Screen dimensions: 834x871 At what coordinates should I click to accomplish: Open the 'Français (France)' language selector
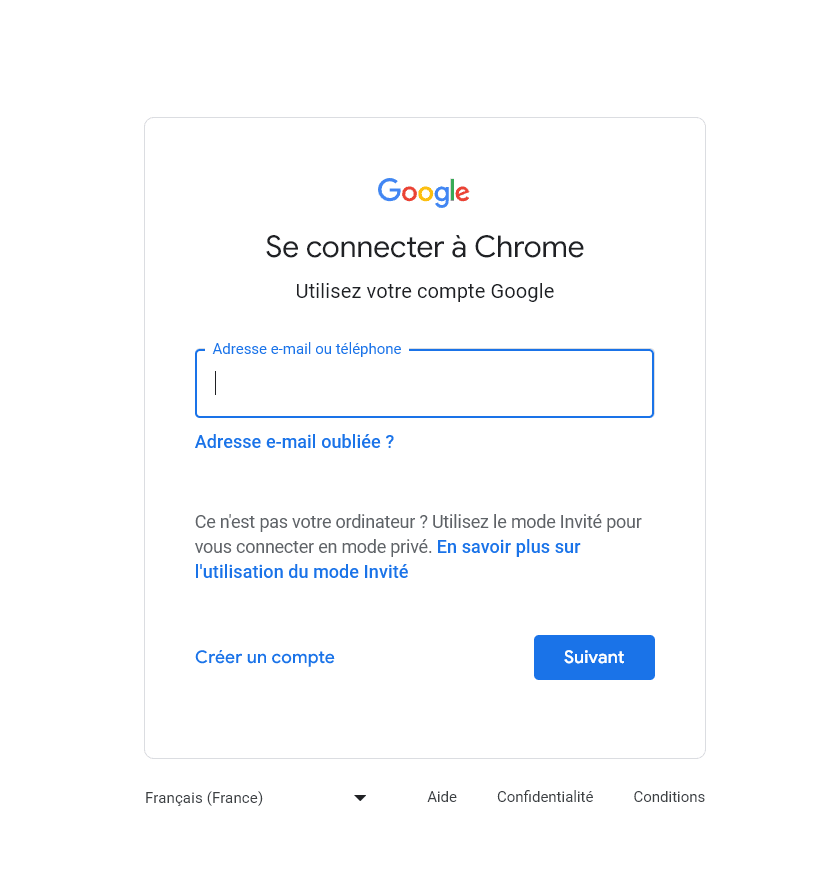click(x=256, y=798)
